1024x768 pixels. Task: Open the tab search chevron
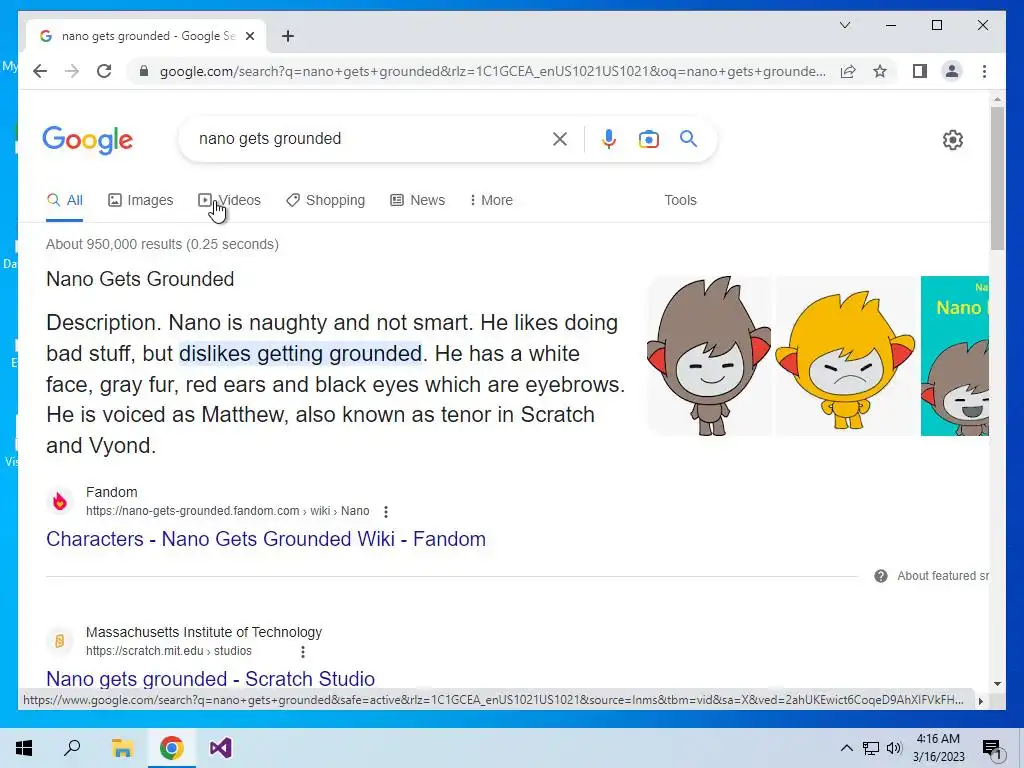point(844,25)
